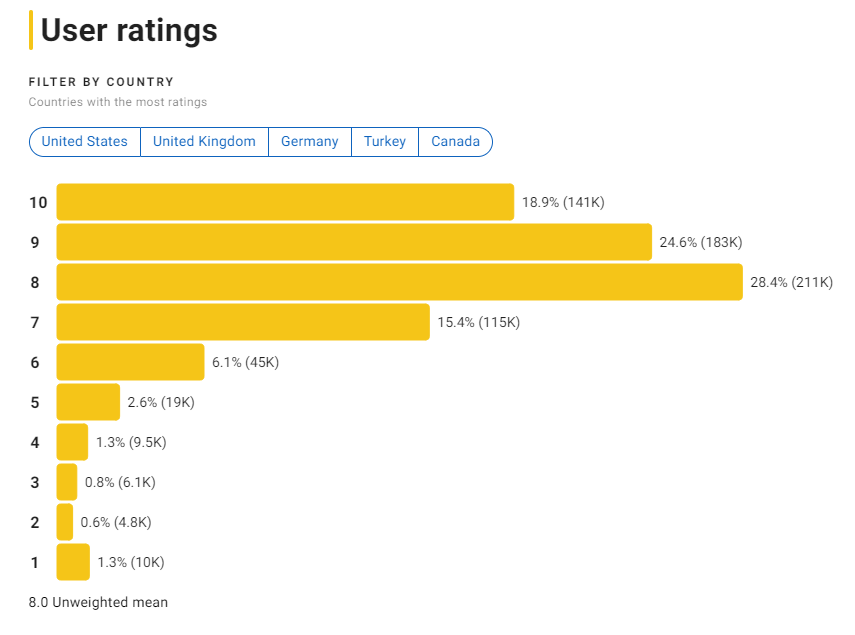Click the 8.0 Unweighted mean text
855x635 pixels.
(x=97, y=602)
